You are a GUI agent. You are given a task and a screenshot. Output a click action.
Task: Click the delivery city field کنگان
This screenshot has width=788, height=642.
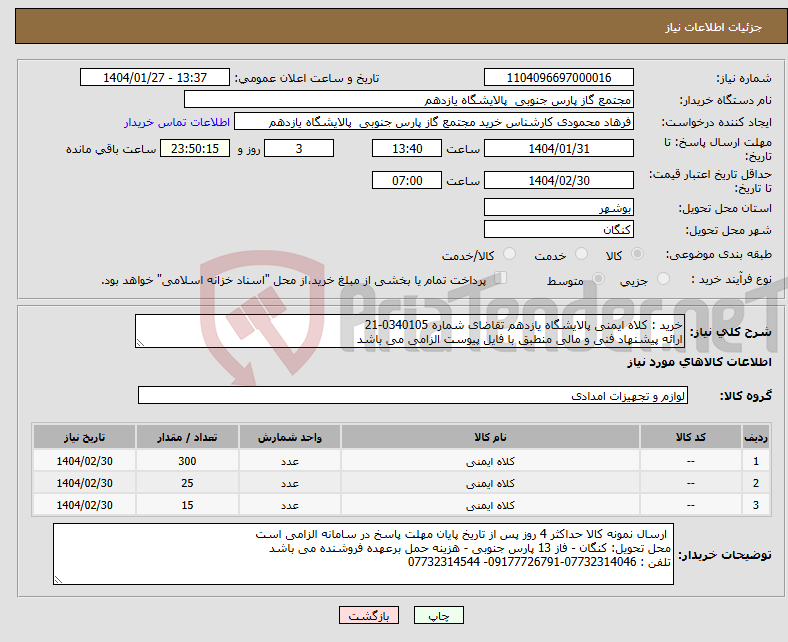(558, 229)
